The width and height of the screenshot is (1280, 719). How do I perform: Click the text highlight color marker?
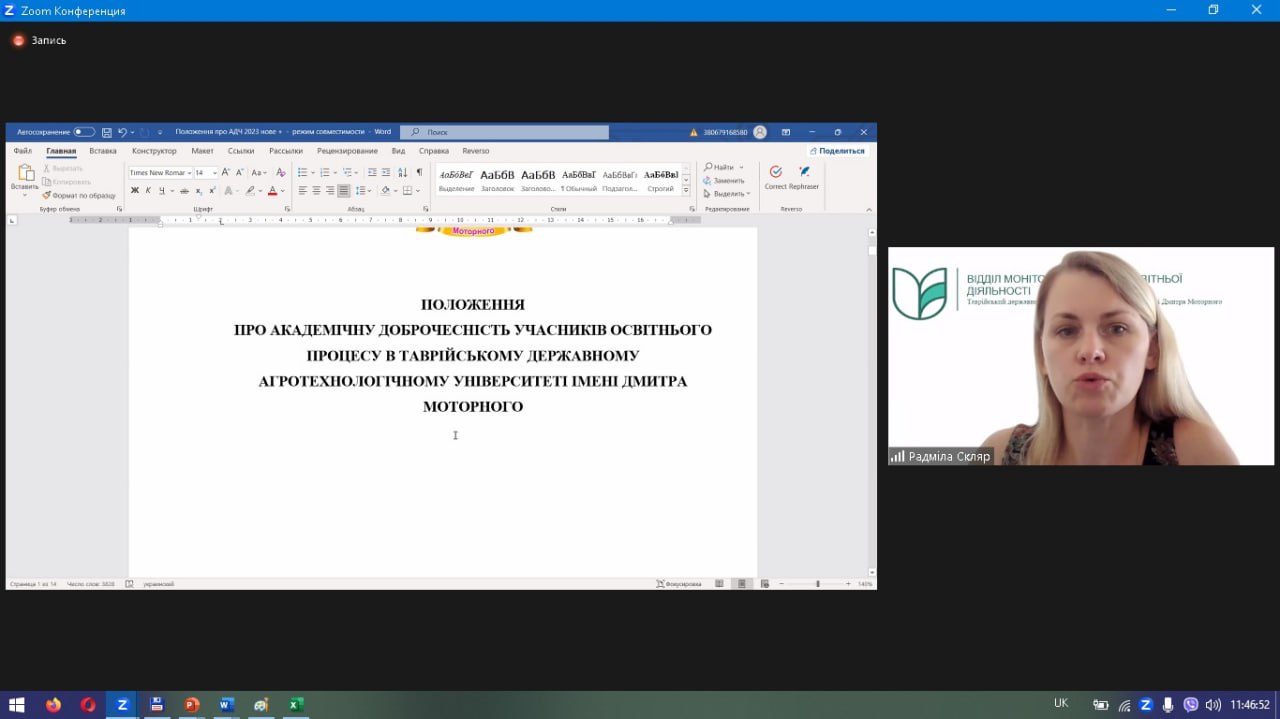click(x=249, y=190)
